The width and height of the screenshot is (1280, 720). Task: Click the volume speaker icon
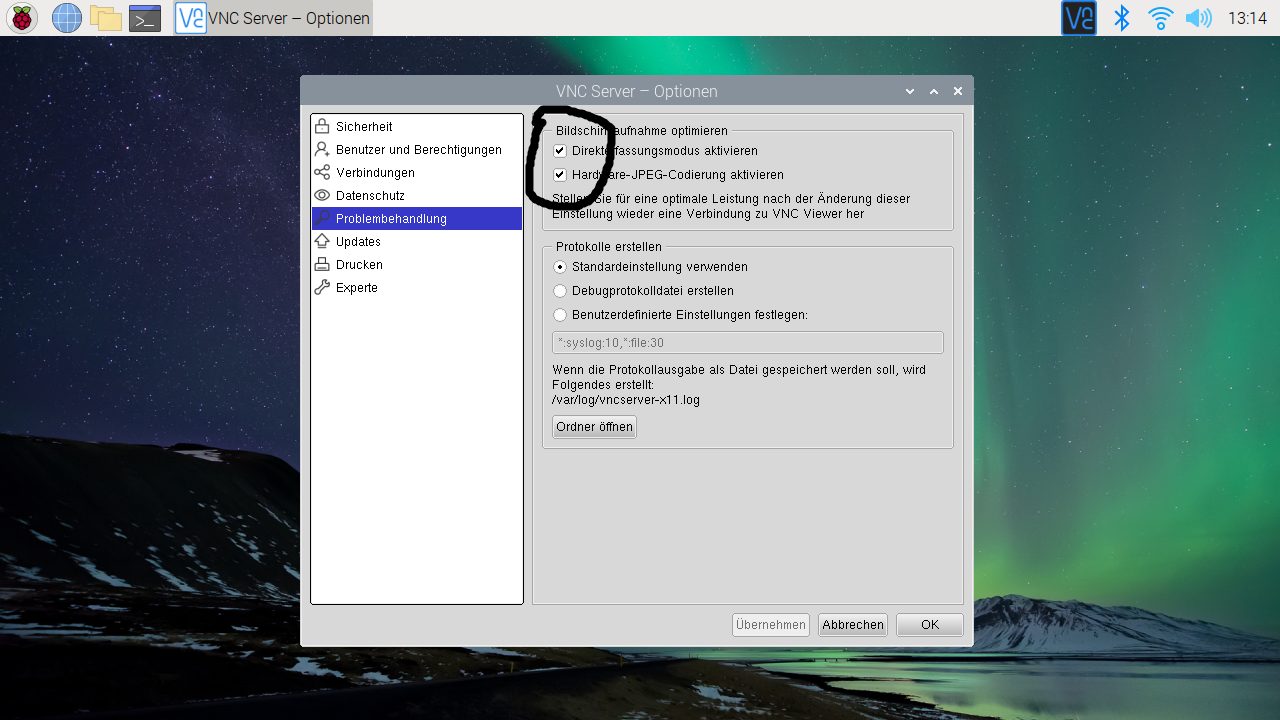pos(1198,18)
